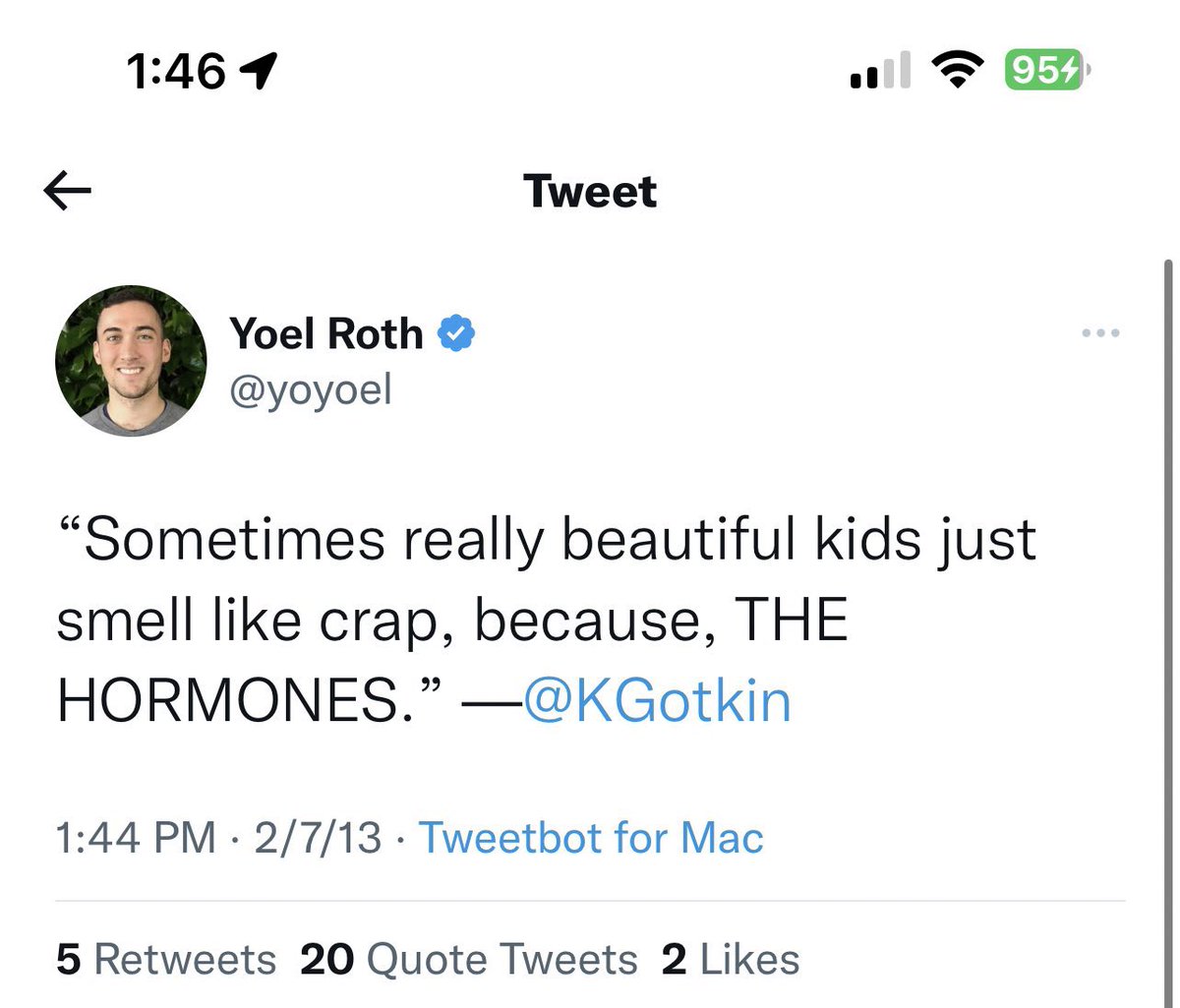
Task: View the 2 Likes list
Action: pos(731,960)
